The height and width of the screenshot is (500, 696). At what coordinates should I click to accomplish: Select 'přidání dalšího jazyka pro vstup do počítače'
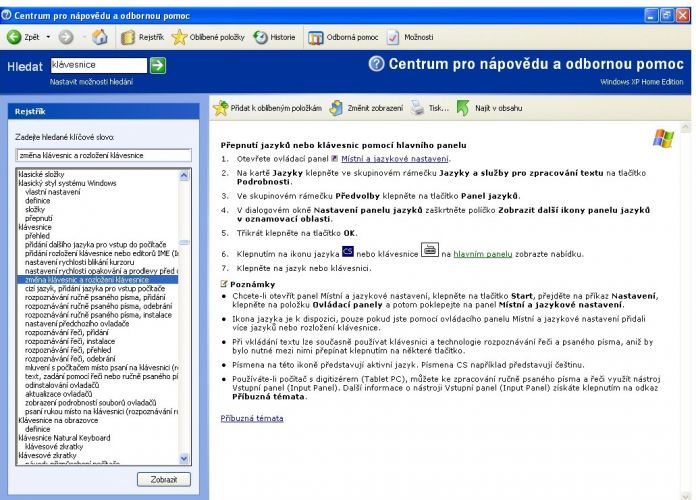95,244
